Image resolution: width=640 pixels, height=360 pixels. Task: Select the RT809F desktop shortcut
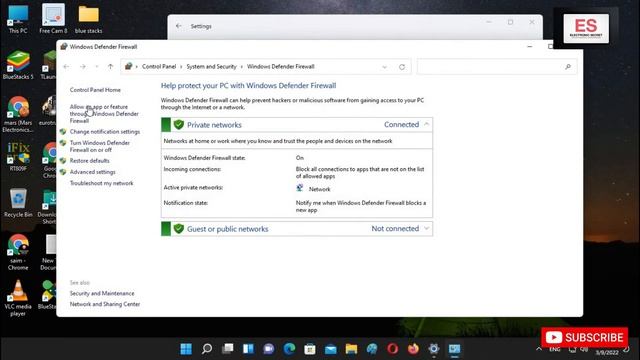tap(18, 157)
